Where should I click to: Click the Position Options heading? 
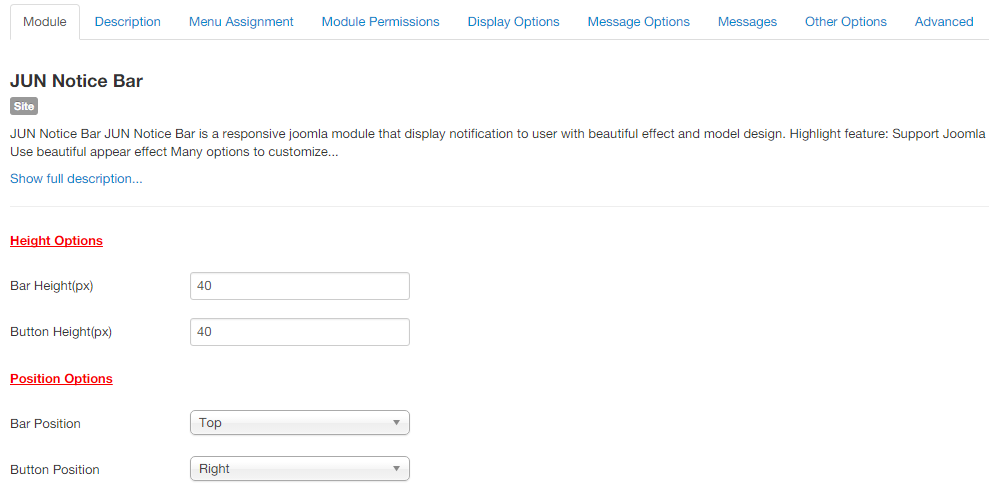click(61, 379)
